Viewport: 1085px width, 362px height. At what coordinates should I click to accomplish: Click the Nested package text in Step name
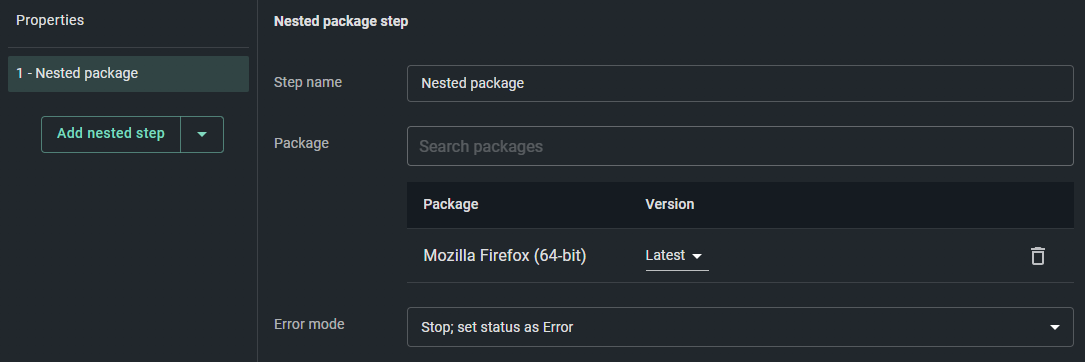[473, 84]
